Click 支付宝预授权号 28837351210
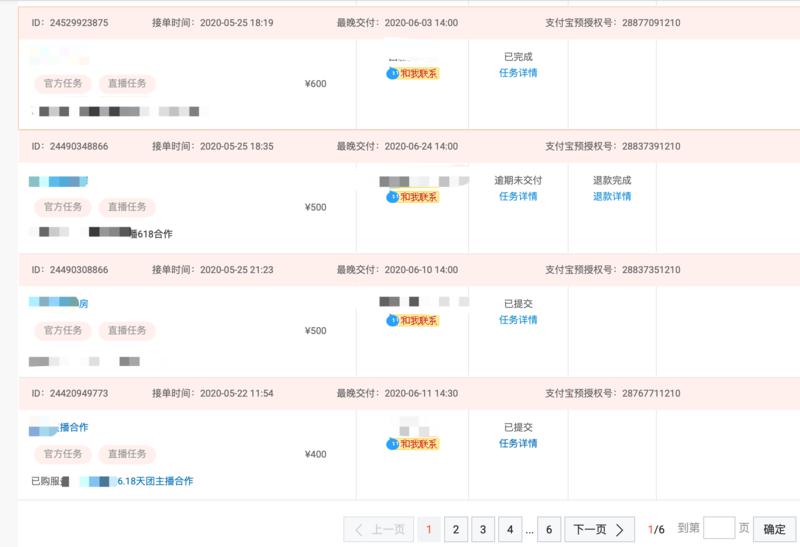 pyautogui.click(x=612, y=269)
